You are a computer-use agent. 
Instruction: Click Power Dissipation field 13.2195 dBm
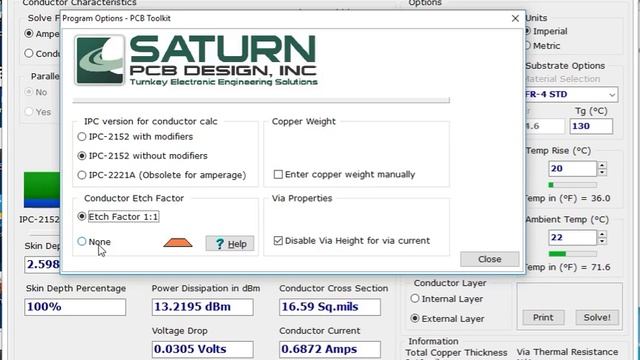(202, 307)
